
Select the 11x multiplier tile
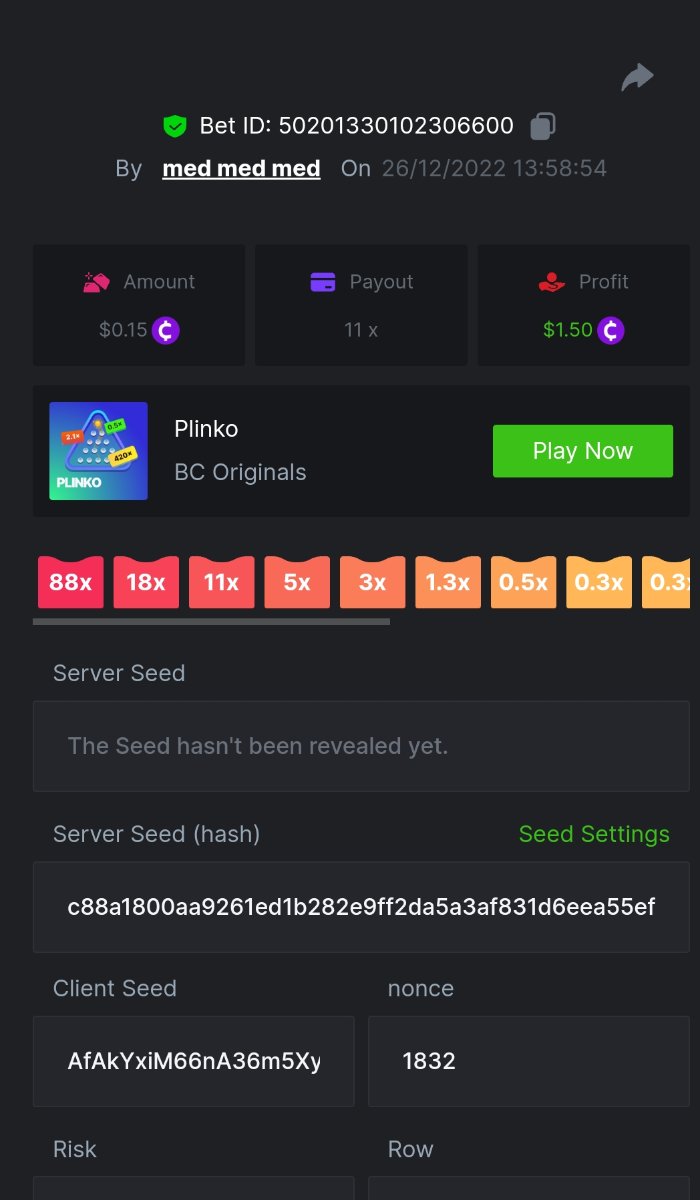pos(222,582)
